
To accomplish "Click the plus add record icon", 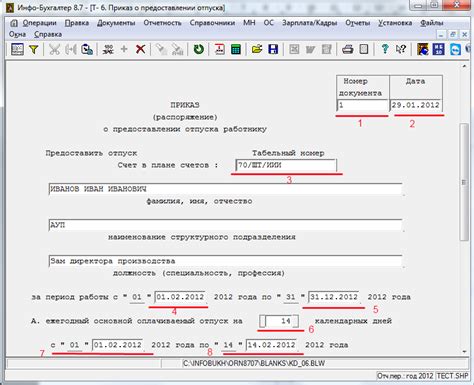I will (x=124, y=49).
